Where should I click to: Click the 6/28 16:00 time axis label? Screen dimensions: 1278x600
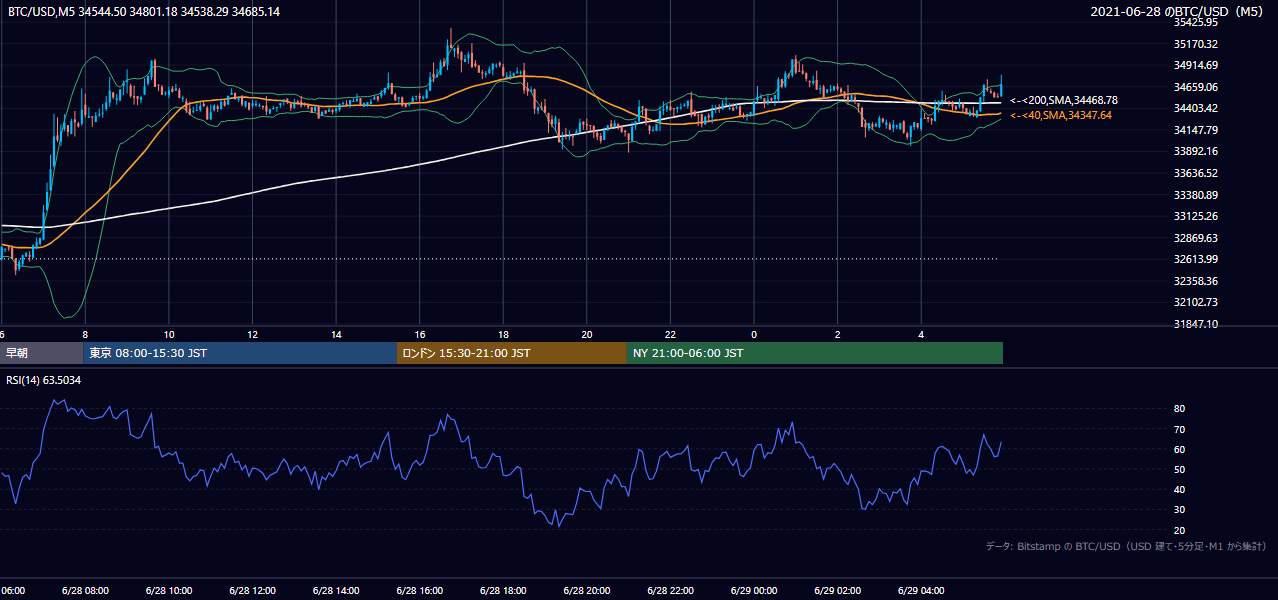tap(418, 590)
